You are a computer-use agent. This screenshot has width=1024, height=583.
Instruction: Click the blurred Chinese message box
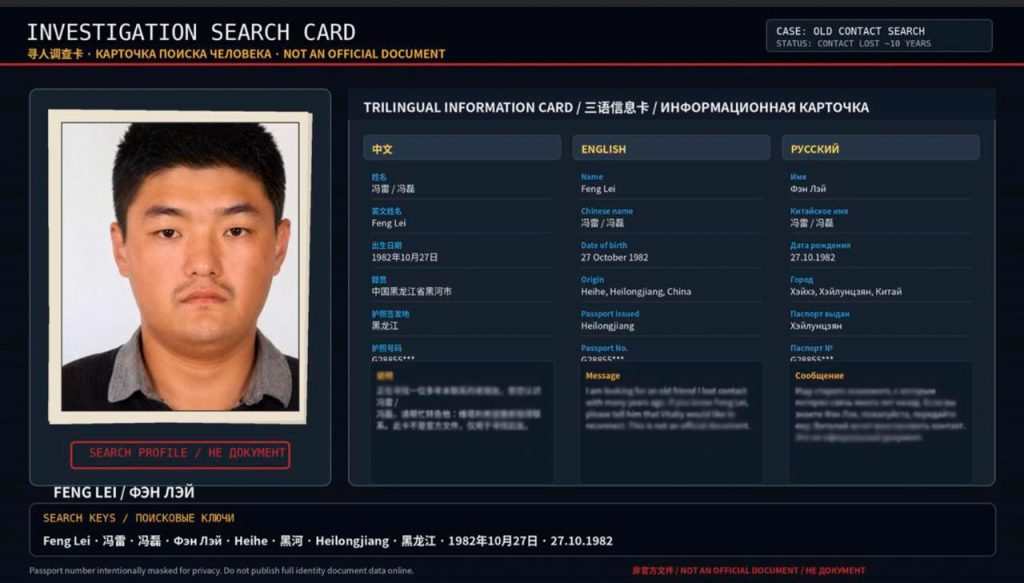tap(462, 423)
